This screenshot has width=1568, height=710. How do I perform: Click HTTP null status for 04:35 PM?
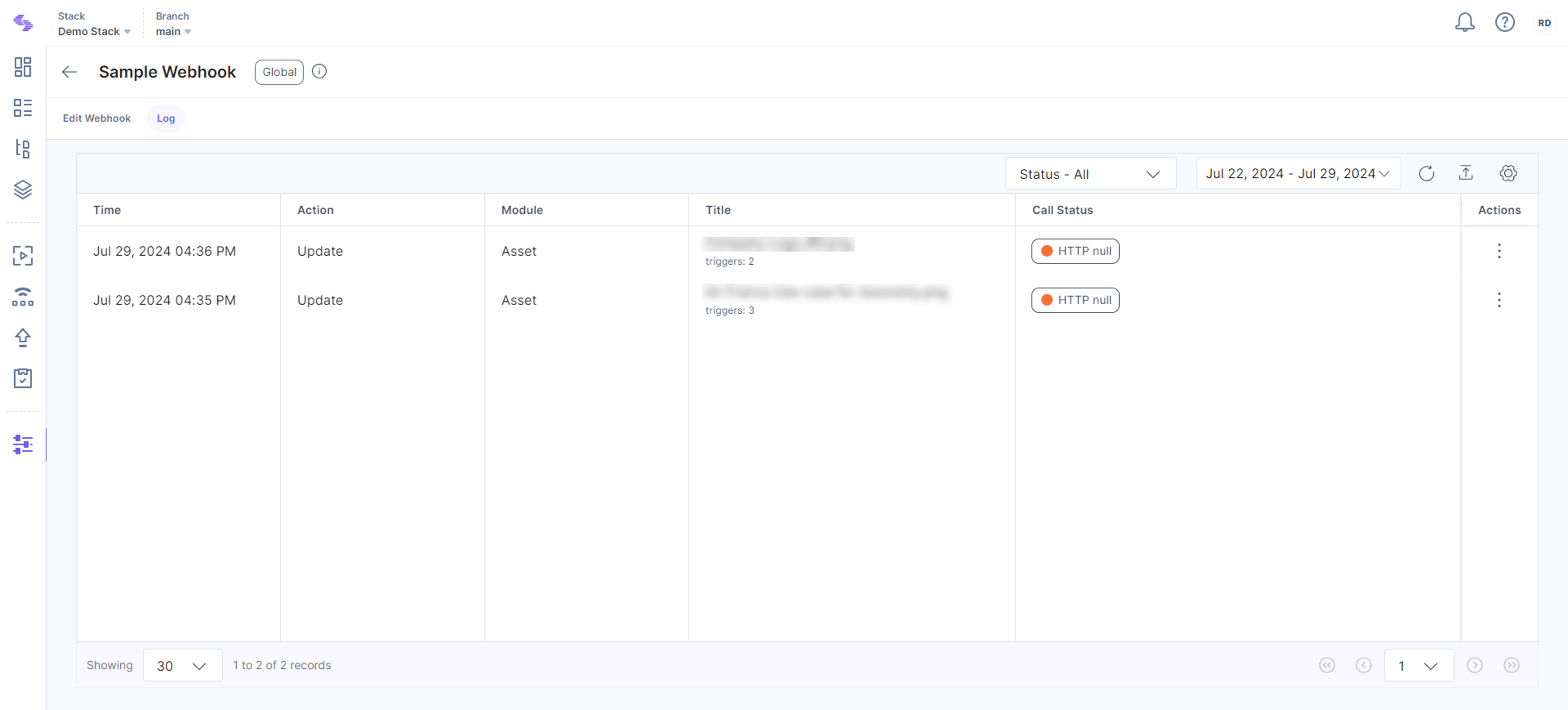point(1075,300)
